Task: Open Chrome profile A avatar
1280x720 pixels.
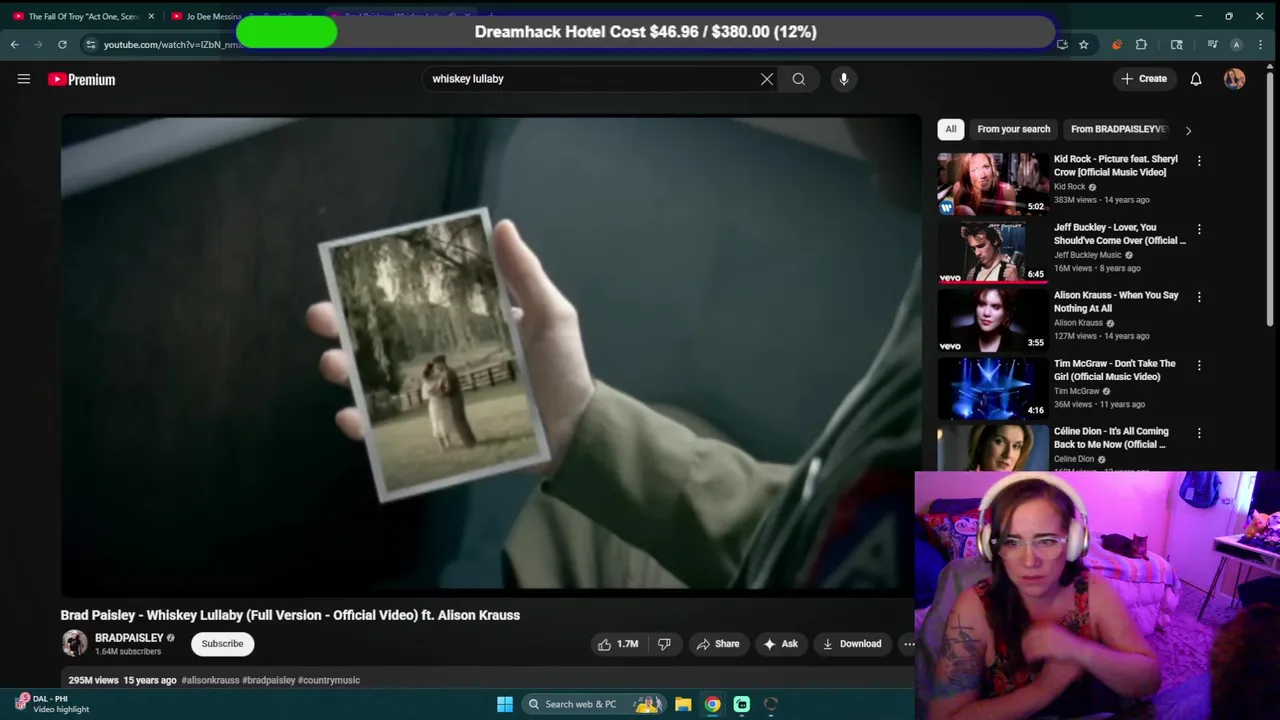Action: [x=1236, y=44]
